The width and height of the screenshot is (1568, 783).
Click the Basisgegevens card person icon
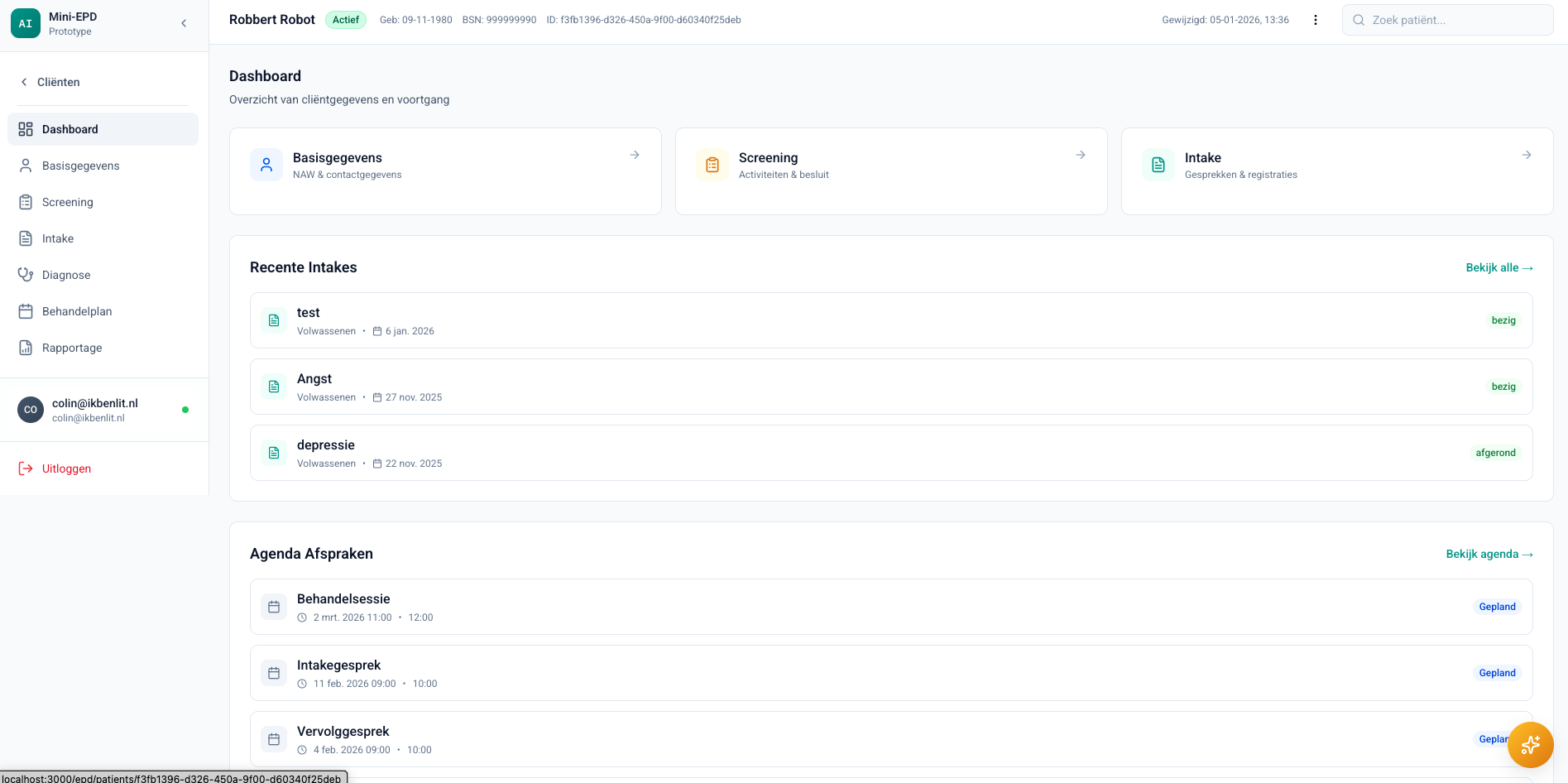(x=266, y=165)
